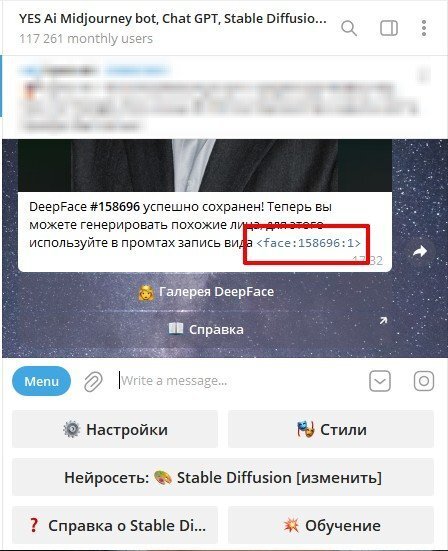Open the generated suit photo thumbnail
The width and height of the screenshot is (448, 551).
pos(205,165)
